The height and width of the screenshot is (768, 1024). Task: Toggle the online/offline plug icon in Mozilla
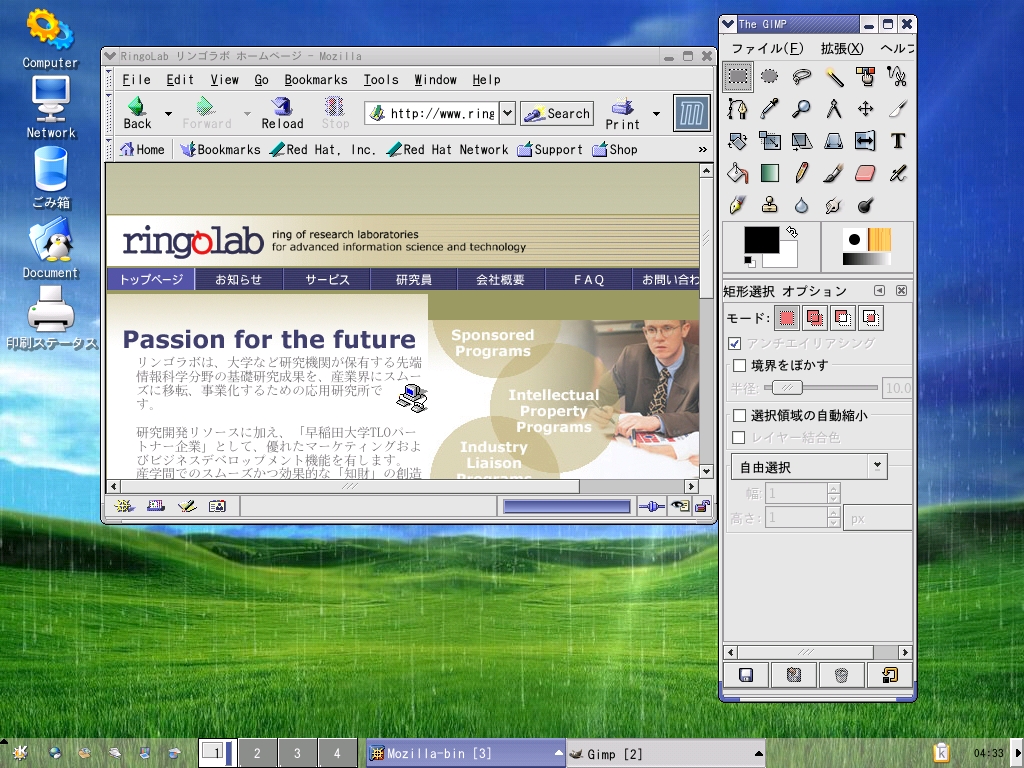(x=652, y=506)
